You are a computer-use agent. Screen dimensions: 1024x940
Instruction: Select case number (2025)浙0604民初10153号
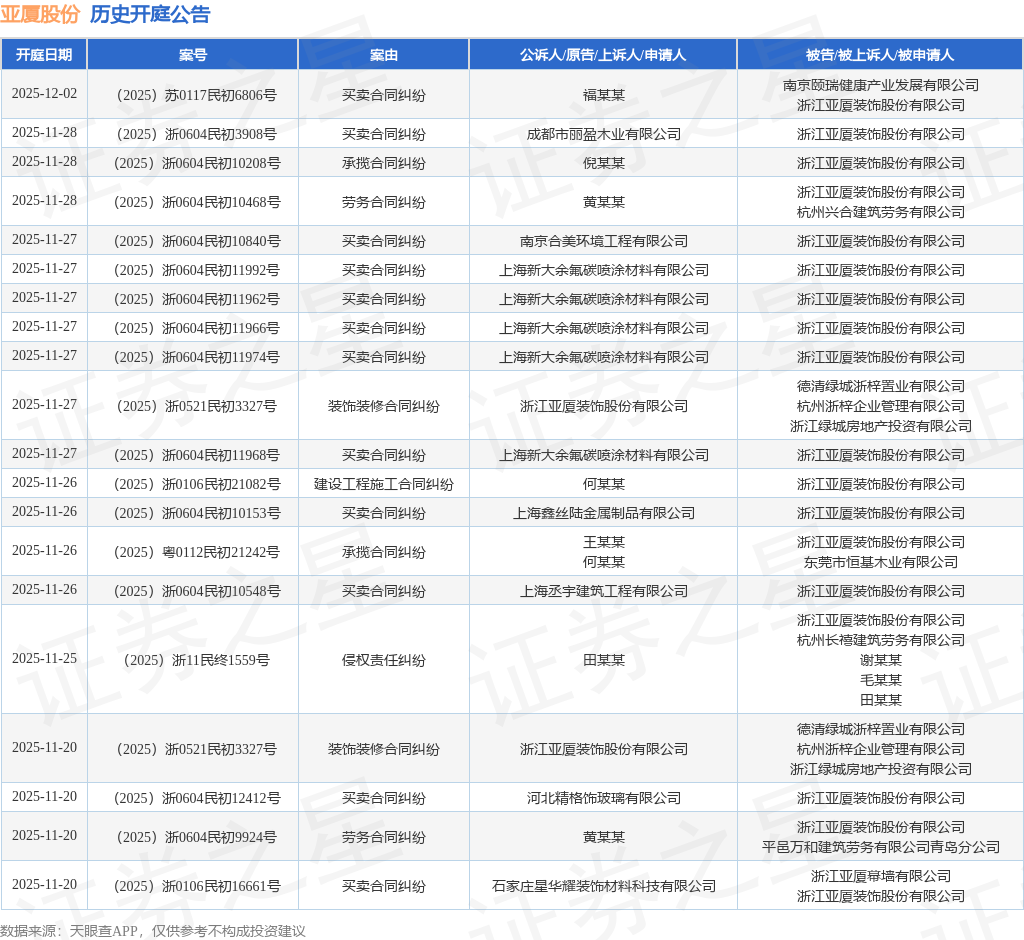point(197,513)
